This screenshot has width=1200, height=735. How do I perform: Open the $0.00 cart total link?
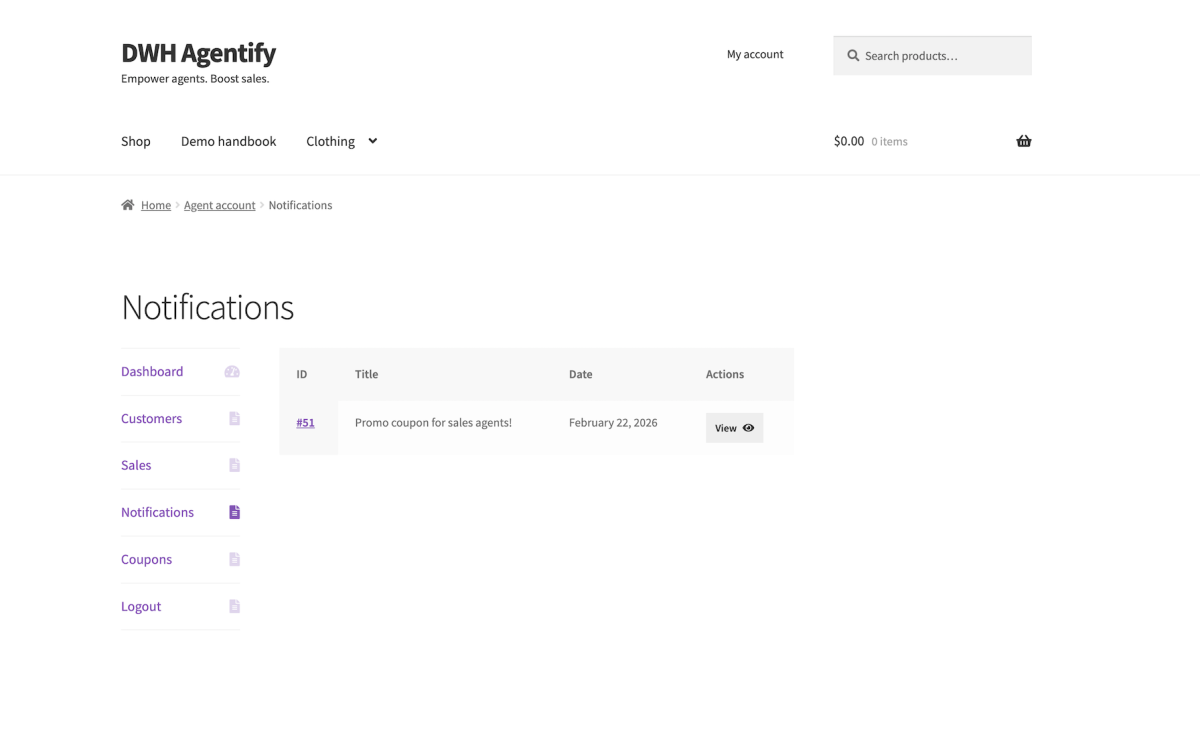(x=849, y=141)
